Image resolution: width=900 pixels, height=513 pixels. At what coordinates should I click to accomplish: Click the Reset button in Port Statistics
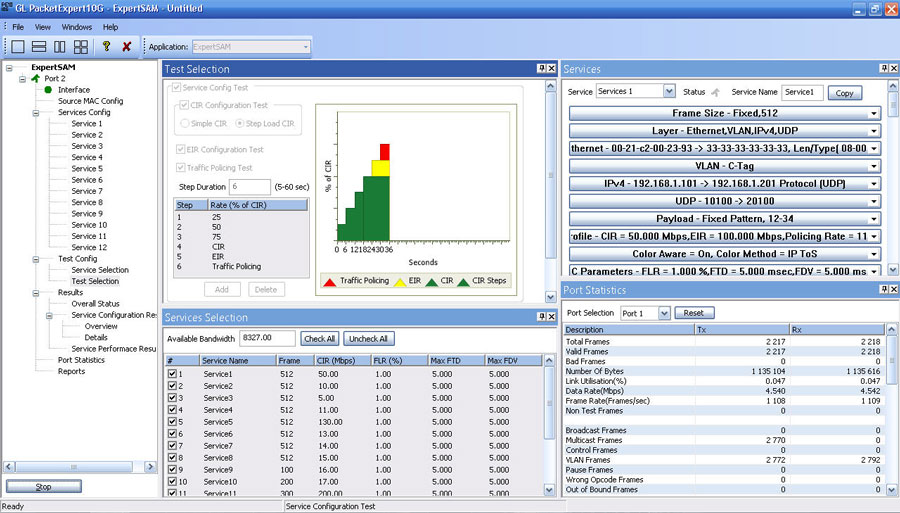coord(693,313)
